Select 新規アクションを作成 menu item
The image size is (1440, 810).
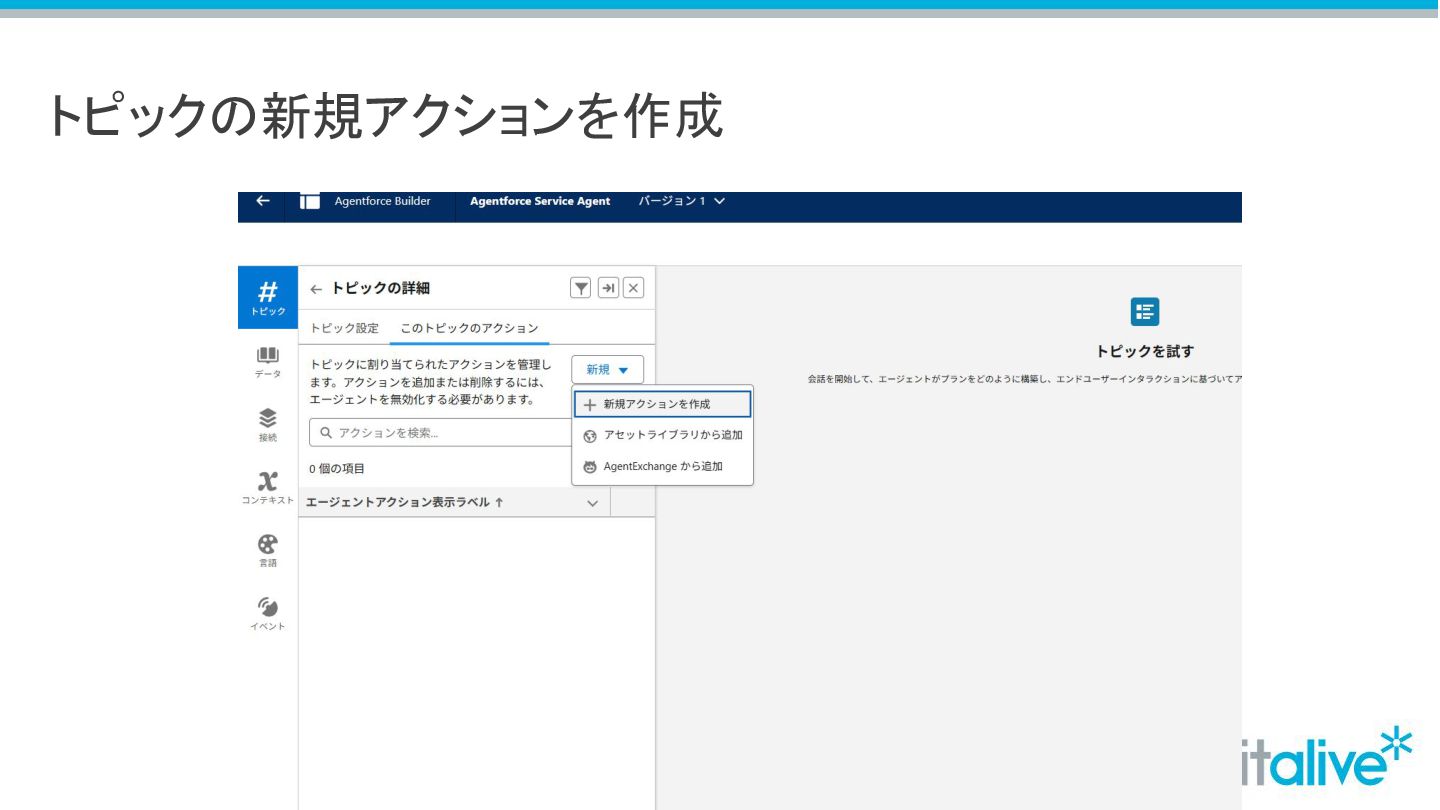(x=662, y=404)
